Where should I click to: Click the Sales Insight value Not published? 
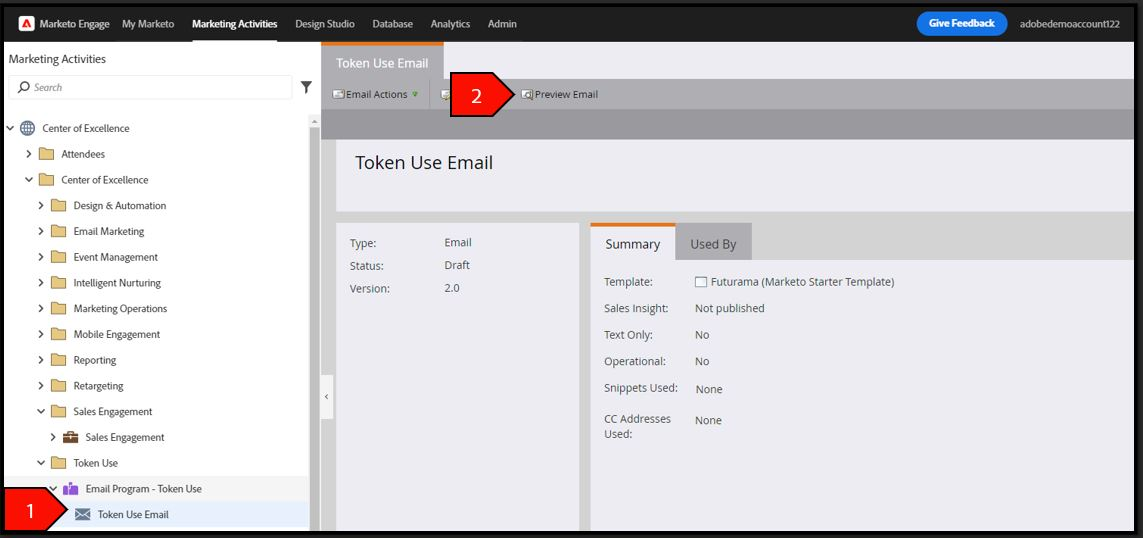(730, 308)
